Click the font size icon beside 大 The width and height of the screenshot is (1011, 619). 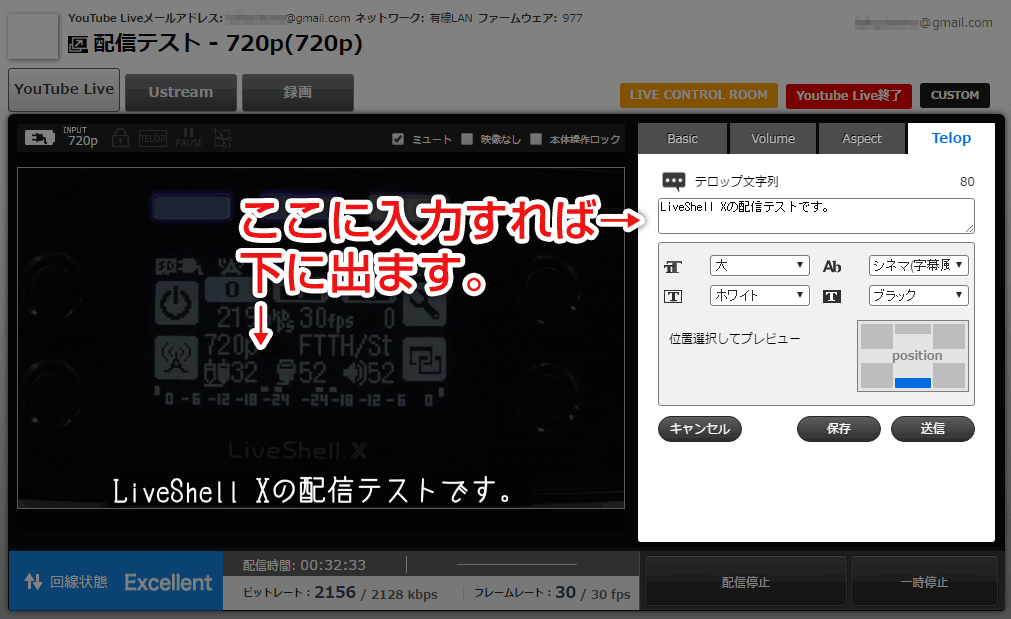(673, 266)
